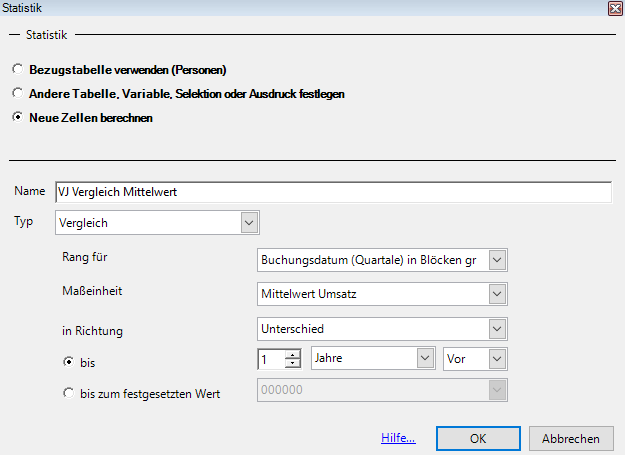This screenshot has height=455, width=625.
Task: Select 'bis zum festgesetzten Wert' radio
Action: coord(69,393)
